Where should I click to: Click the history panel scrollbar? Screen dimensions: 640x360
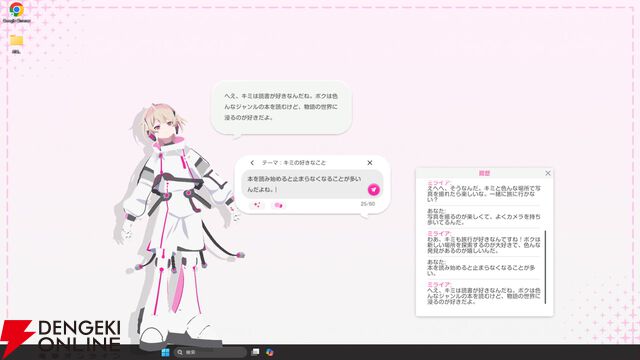tap(545, 267)
